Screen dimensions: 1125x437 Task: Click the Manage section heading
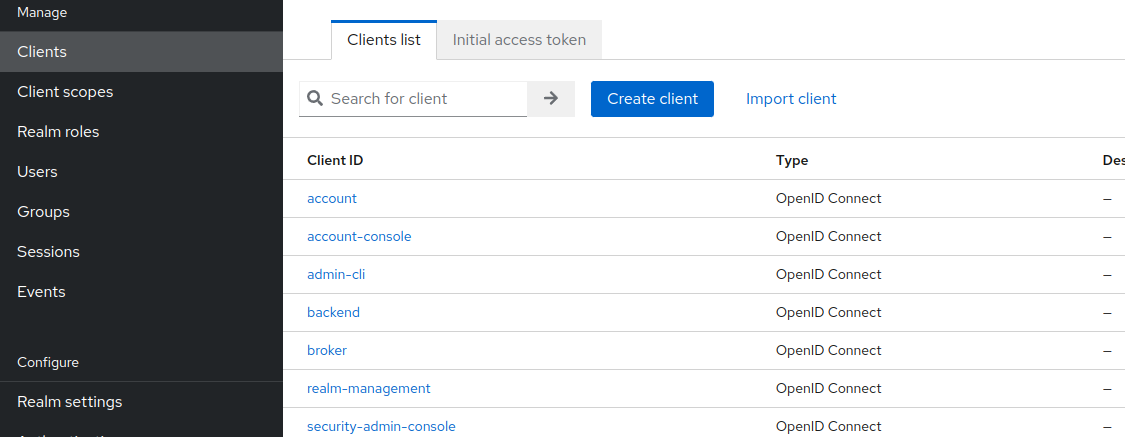pos(42,12)
